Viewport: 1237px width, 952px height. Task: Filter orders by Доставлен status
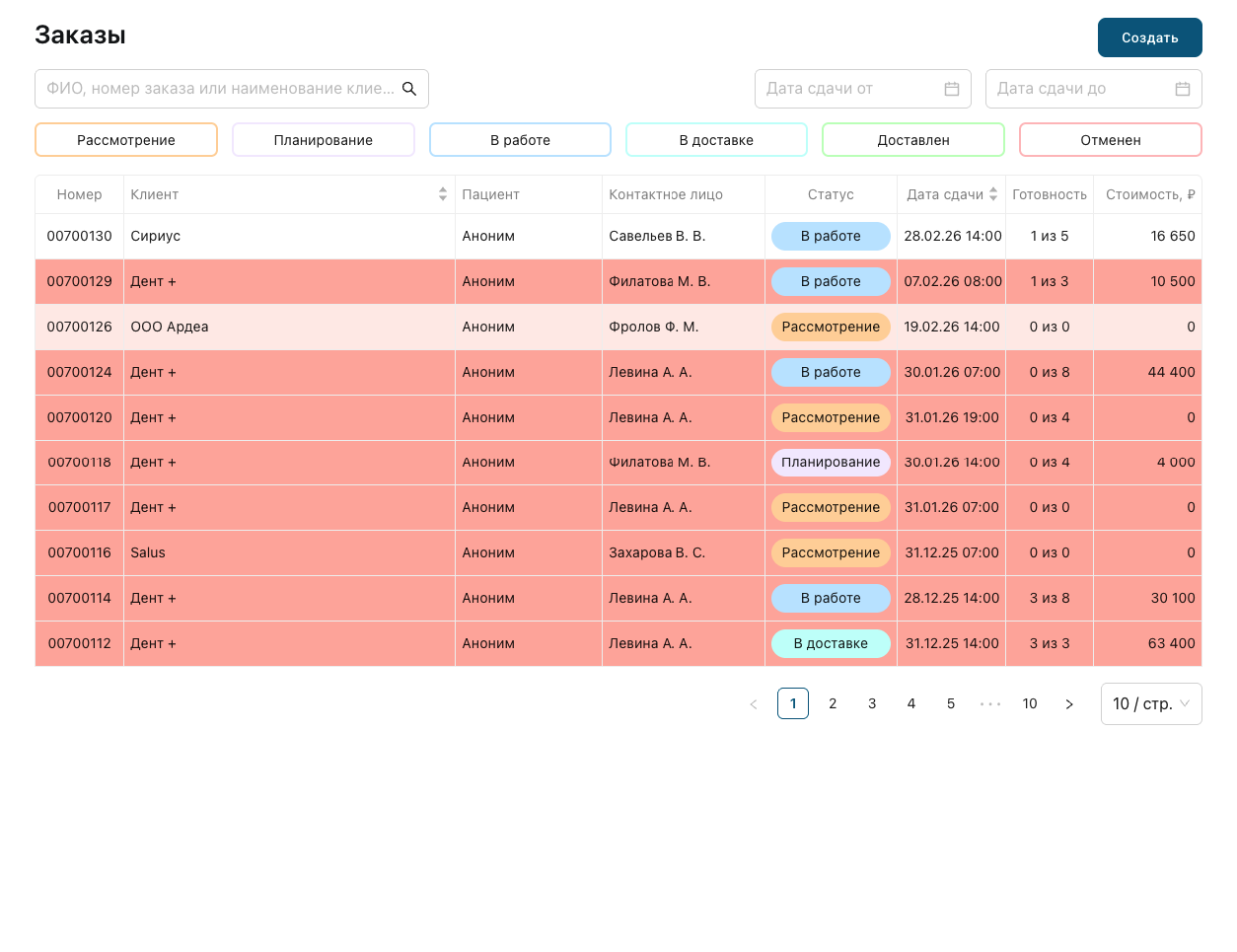click(x=912, y=140)
